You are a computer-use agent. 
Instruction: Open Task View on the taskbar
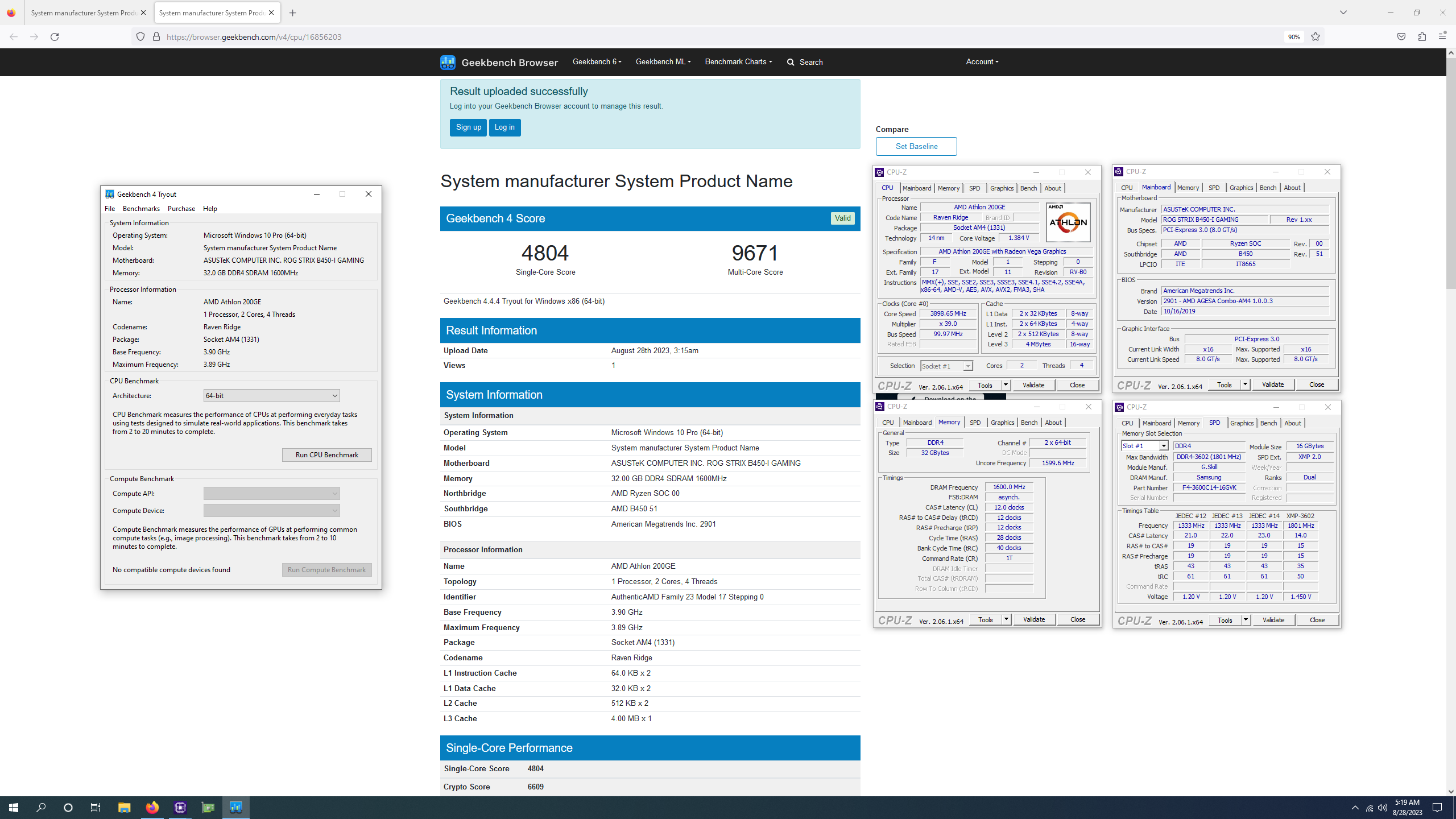(96, 808)
